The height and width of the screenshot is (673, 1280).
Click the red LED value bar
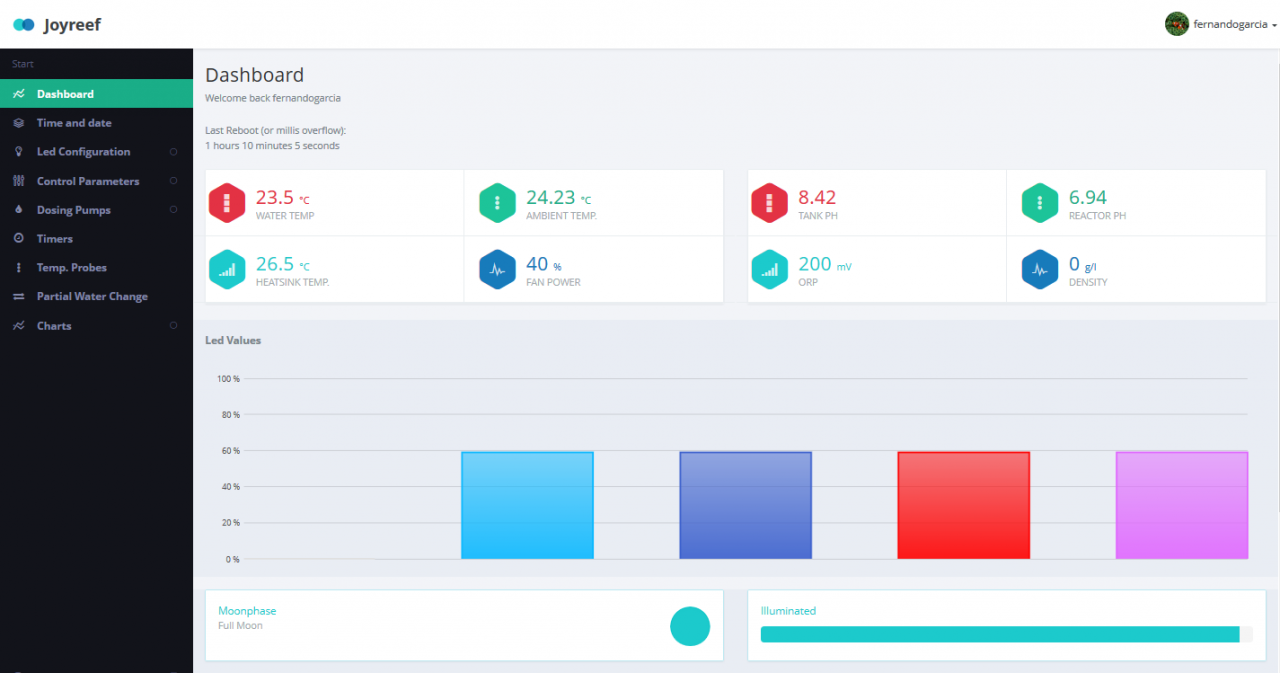point(963,505)
